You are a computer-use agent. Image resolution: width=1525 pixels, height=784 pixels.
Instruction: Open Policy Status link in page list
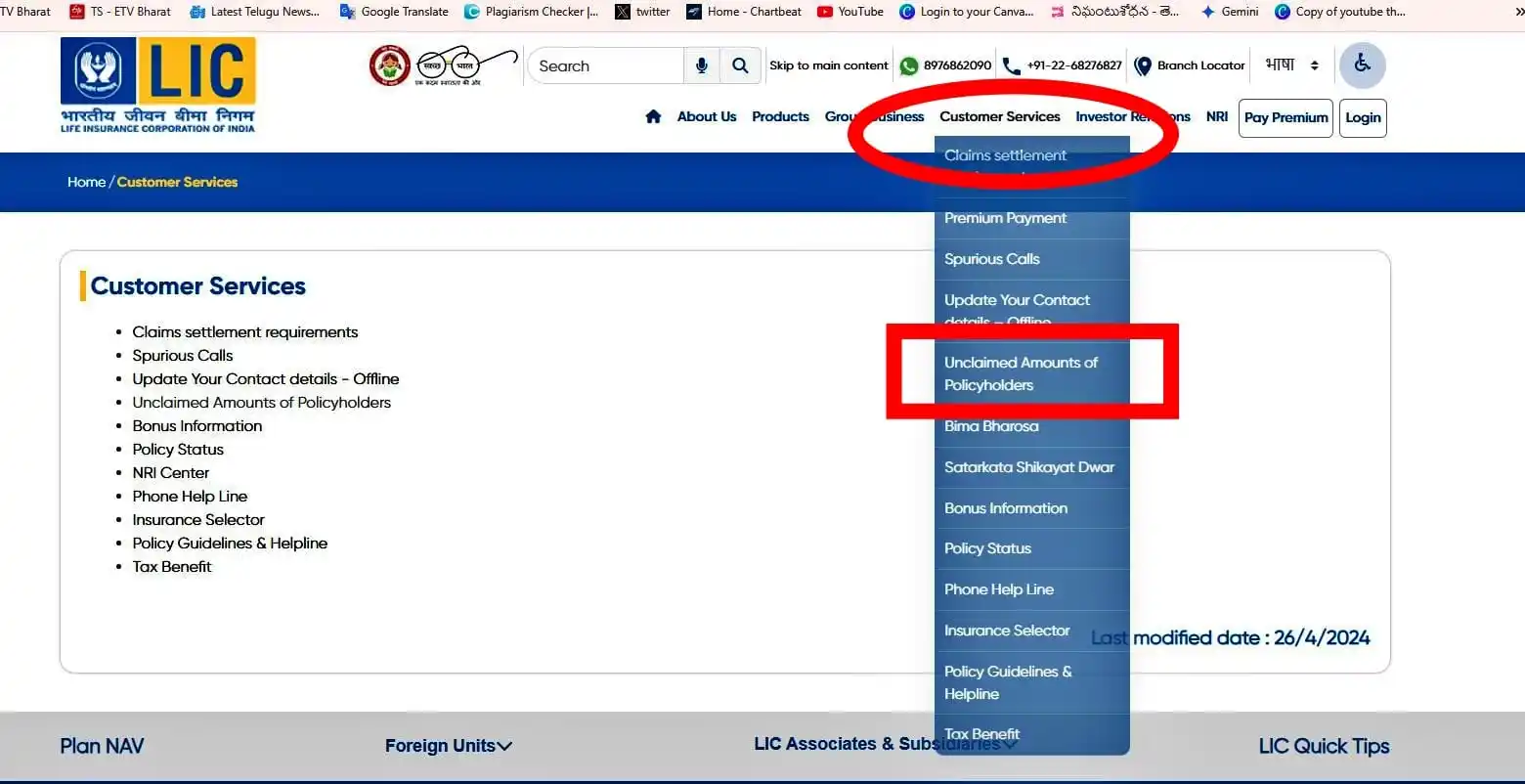[x=178, y=450]
